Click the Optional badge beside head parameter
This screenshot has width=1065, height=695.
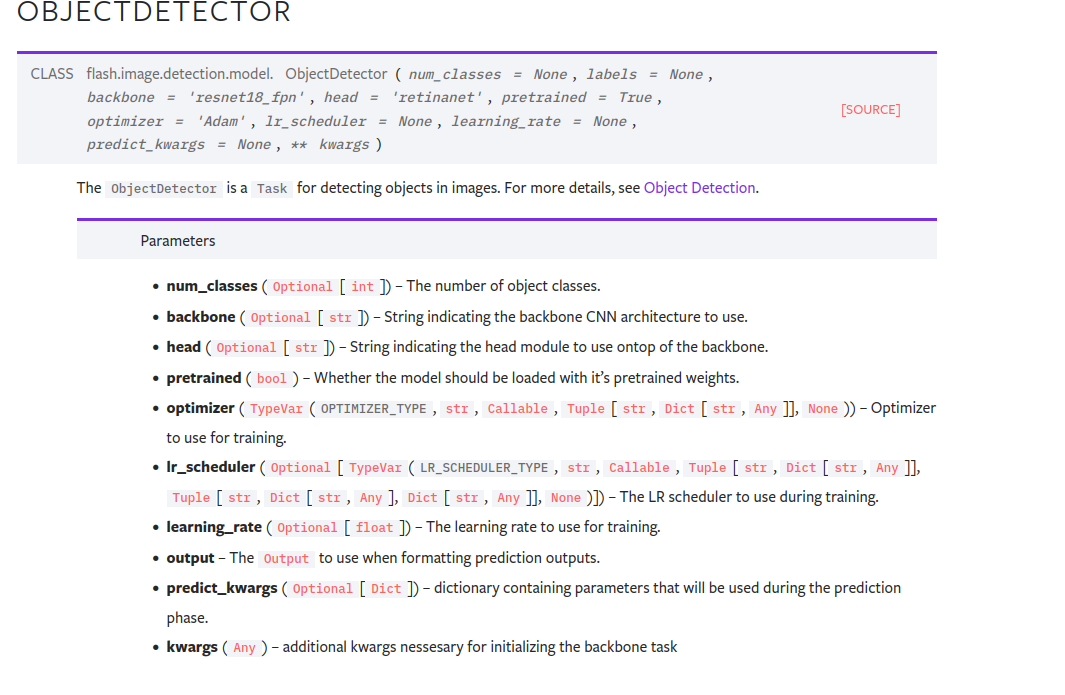[246, 347]
